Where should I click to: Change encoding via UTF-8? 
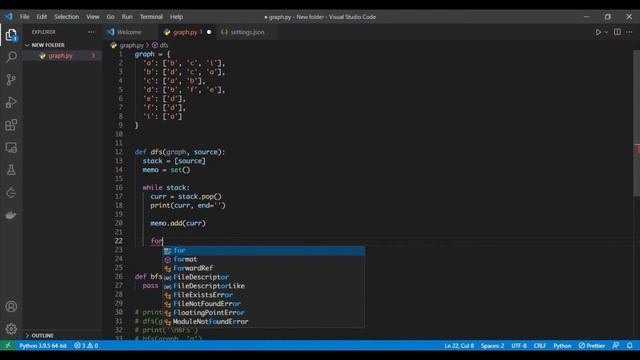(519, 346)
